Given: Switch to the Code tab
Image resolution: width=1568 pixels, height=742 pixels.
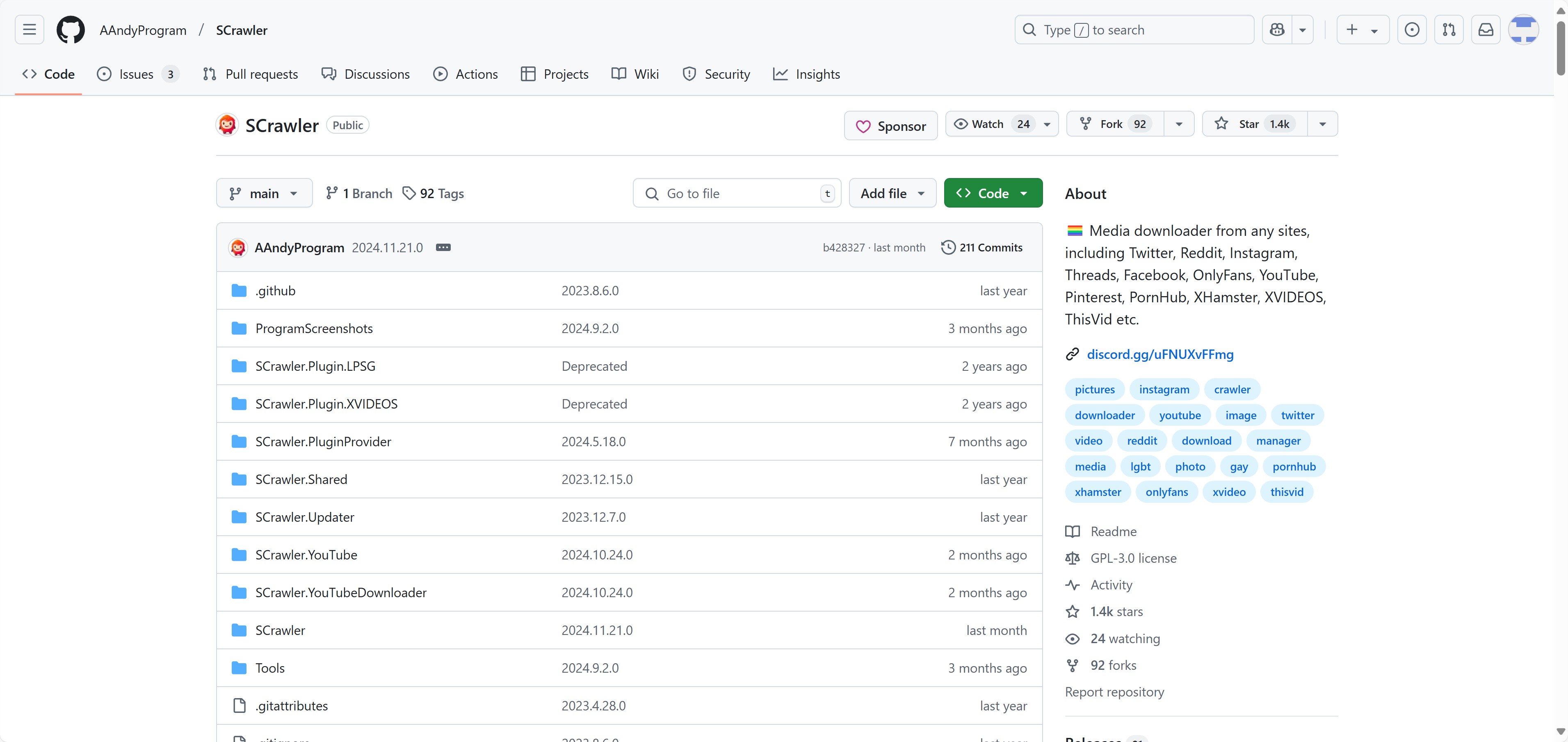Looking at the screenshot, I should 48,74.
